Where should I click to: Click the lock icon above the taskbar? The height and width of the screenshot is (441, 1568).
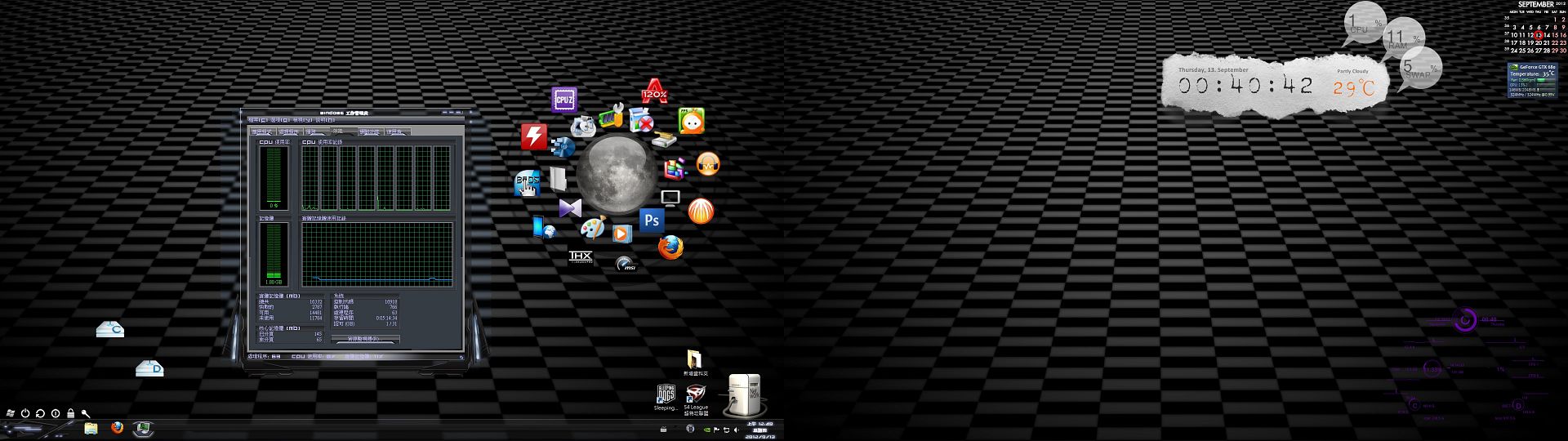click(x=70, y=413)
